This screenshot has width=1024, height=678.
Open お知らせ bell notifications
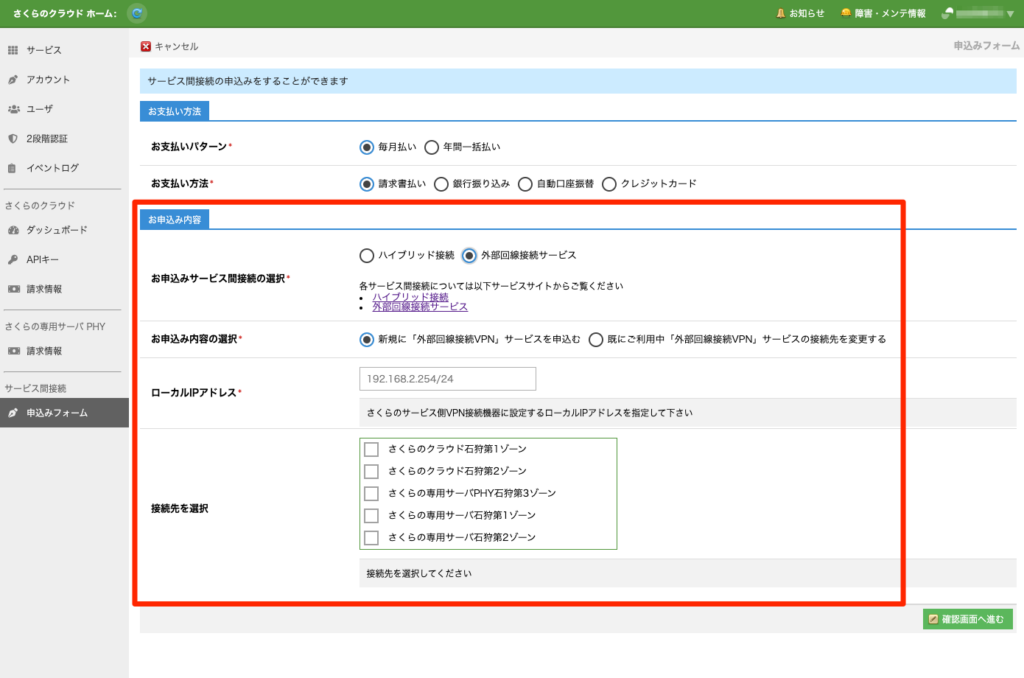point(800,13)
